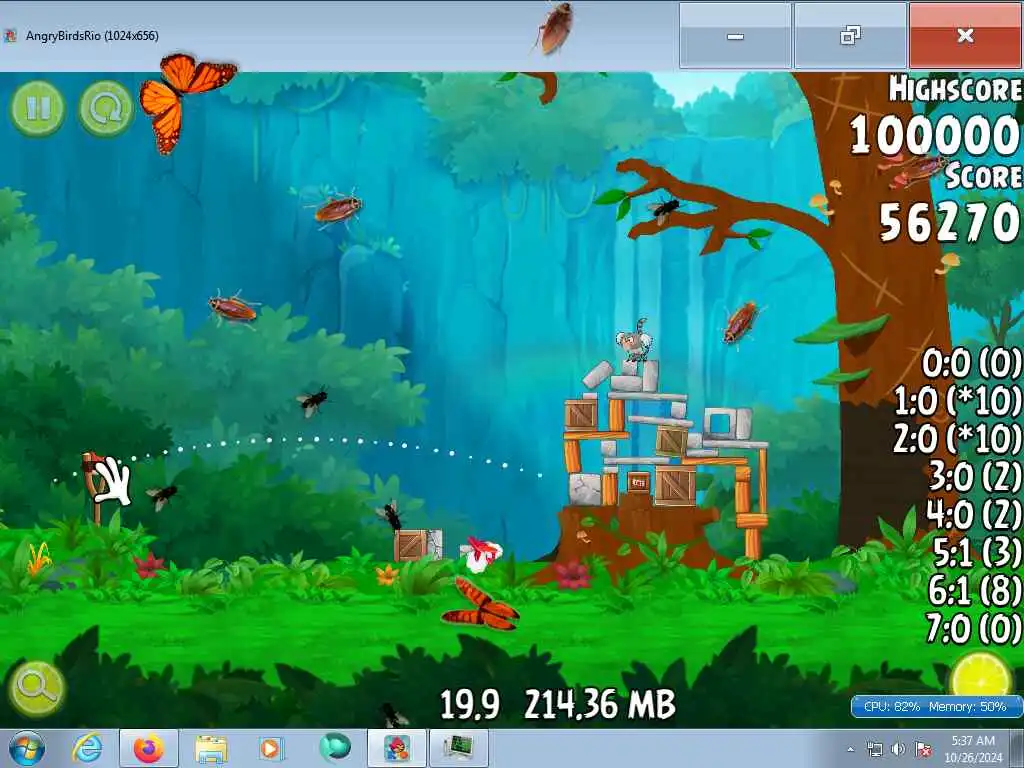Screen dimensions: 1024x768
Task: Click the white bird lying on the ground
Action: pyautogui.click(x=482, y=554)
